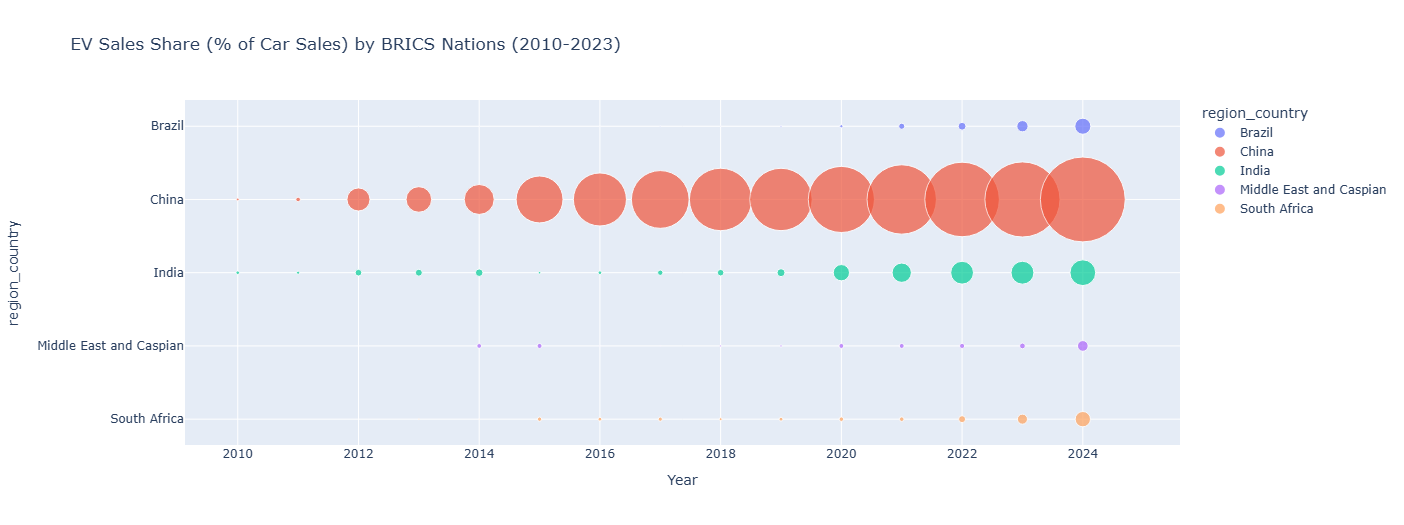Click the Middle East and Caspian 2024 bubble
Screen dimensions: 1404x525
click(1082, 346)
